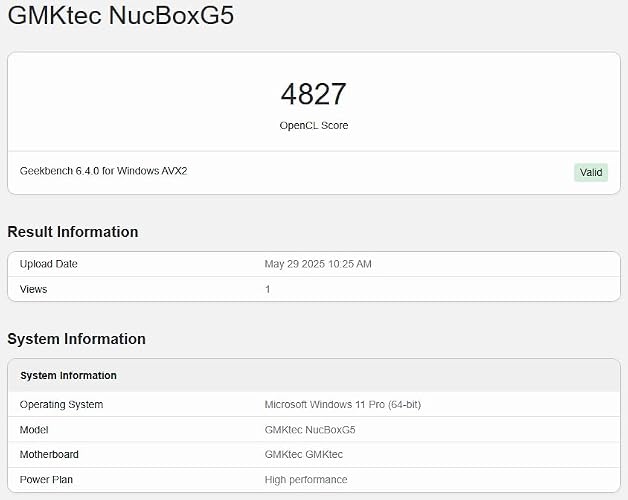Select the Views count value 1
The width and height of the screenshot is (628, 500).
268,289
